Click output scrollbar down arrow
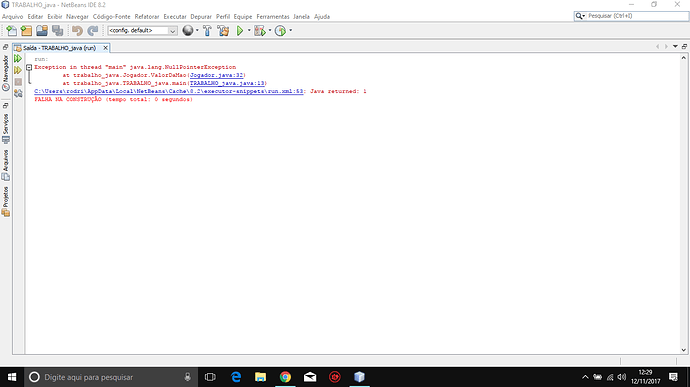 tap(683, 350)
